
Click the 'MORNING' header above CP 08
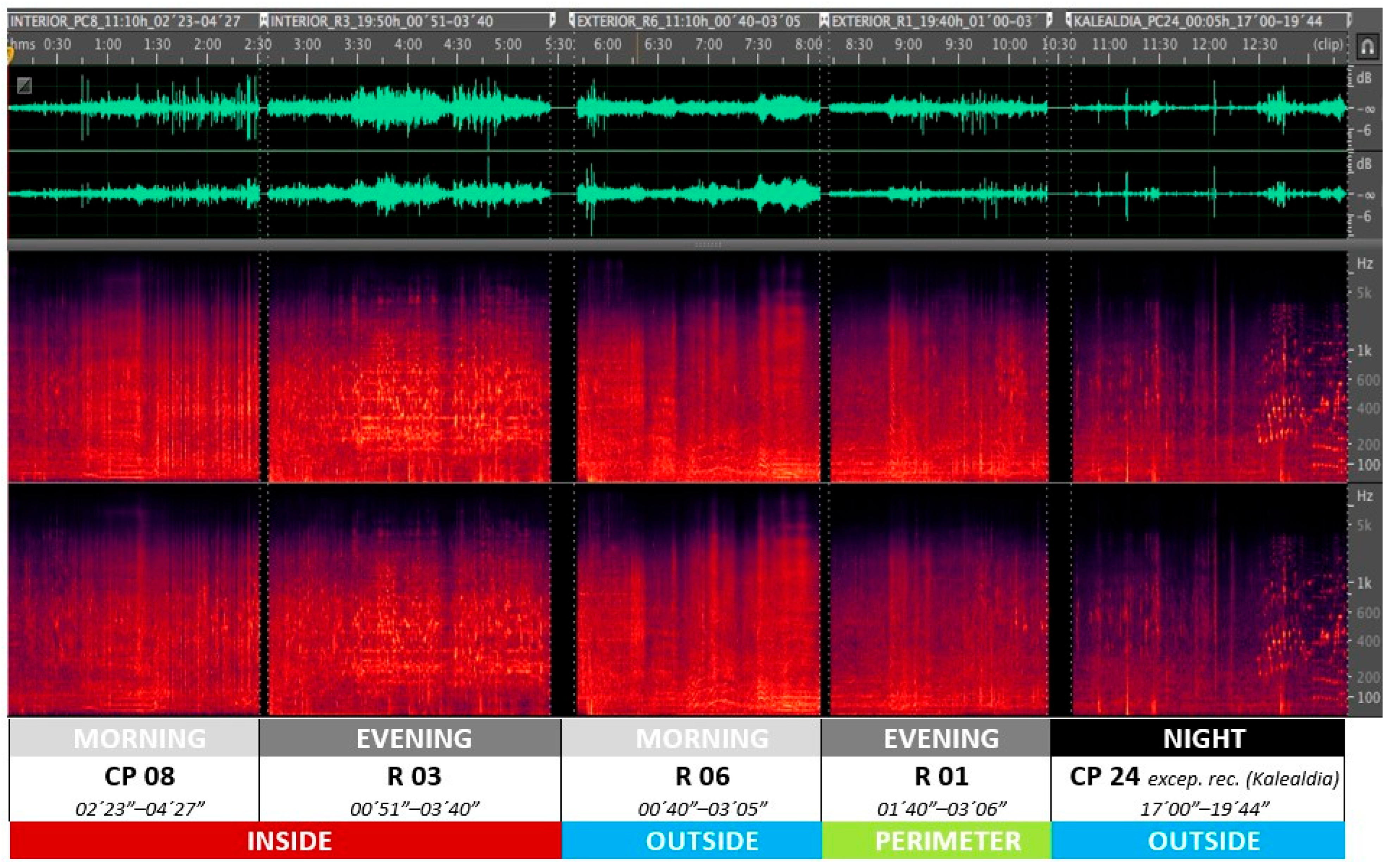click(134, 738)
